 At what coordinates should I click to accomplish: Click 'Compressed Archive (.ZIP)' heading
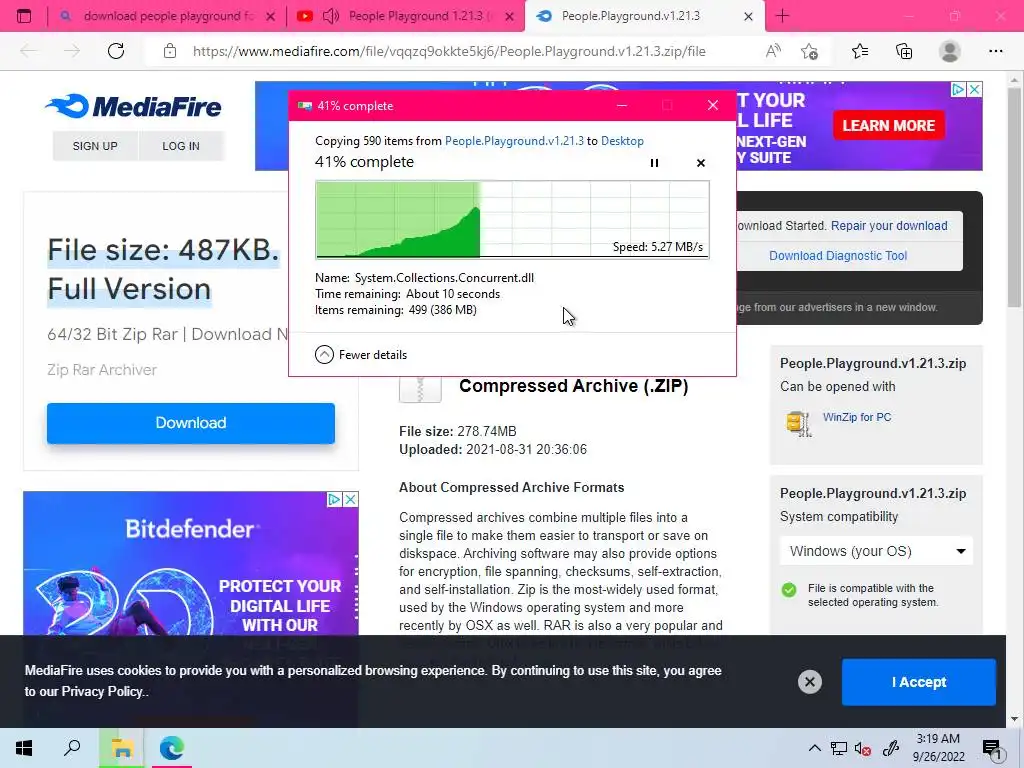click(x=573, y=386)
